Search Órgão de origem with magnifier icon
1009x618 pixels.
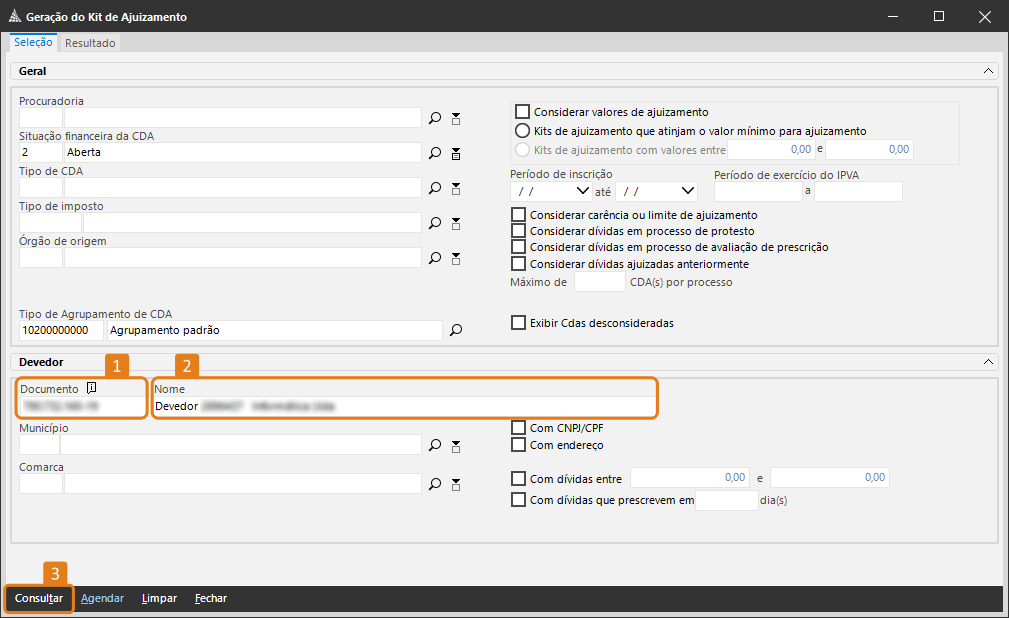pyautogui.click(x=435, y=258)
